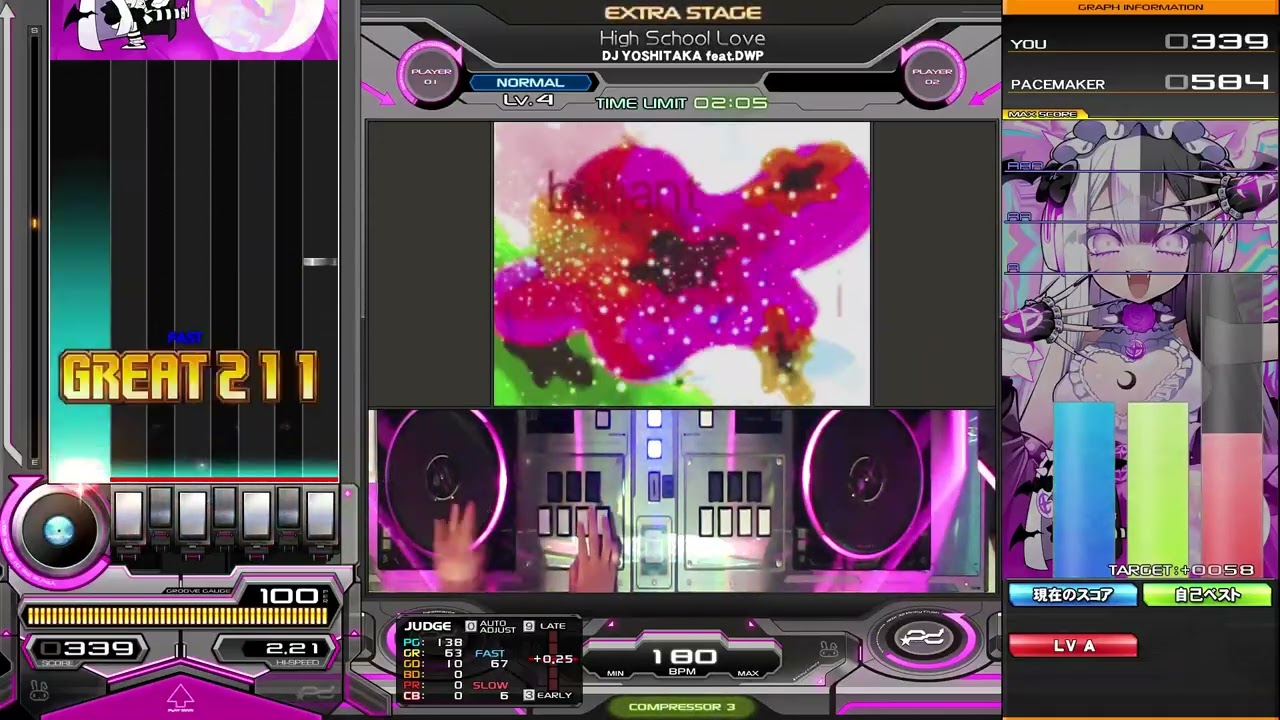Viewport: 1280px width, 720px height.
Task: Tap the center fourth key button
Action: [224, 506]
